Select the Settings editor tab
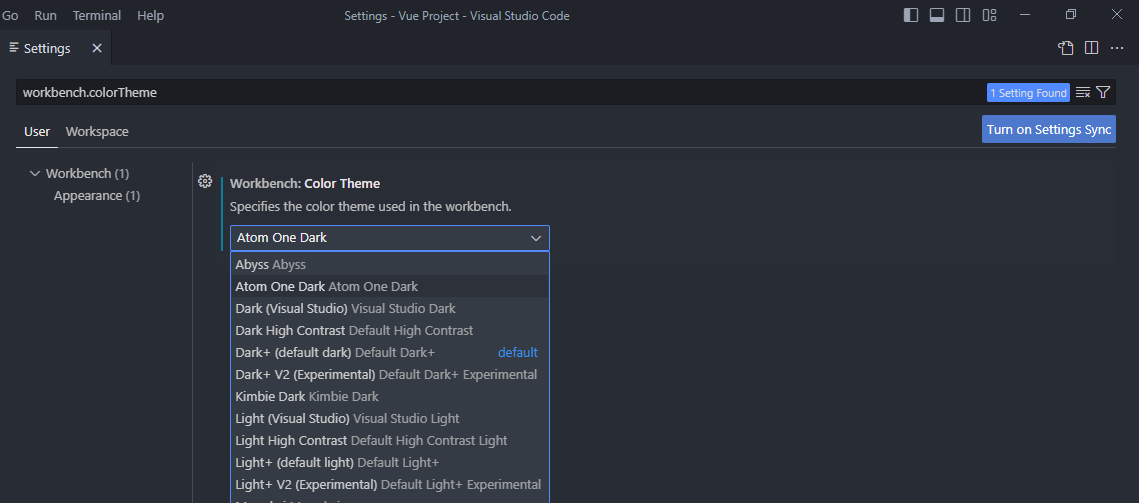 tap(55, 48)
